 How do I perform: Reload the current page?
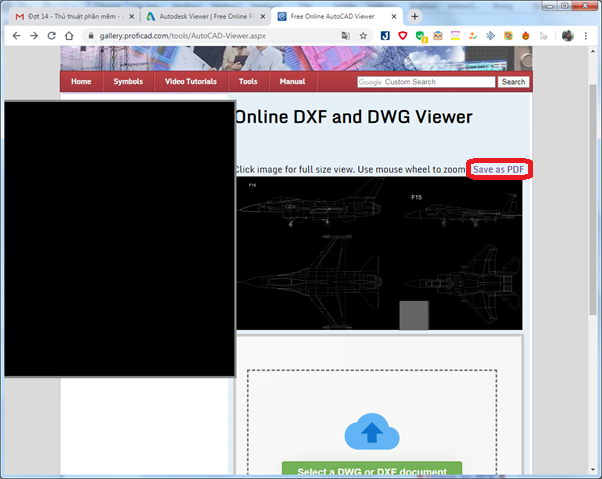(x=51, y=35)
